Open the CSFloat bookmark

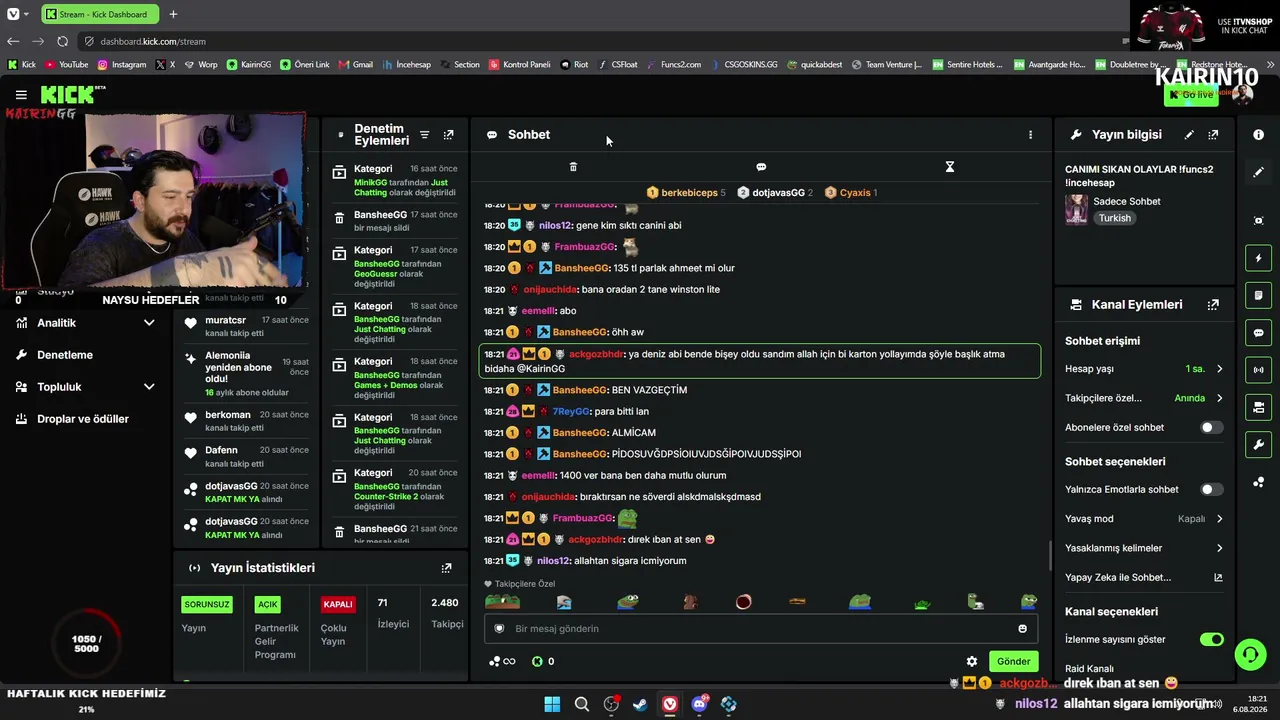[x=618, y=65]
